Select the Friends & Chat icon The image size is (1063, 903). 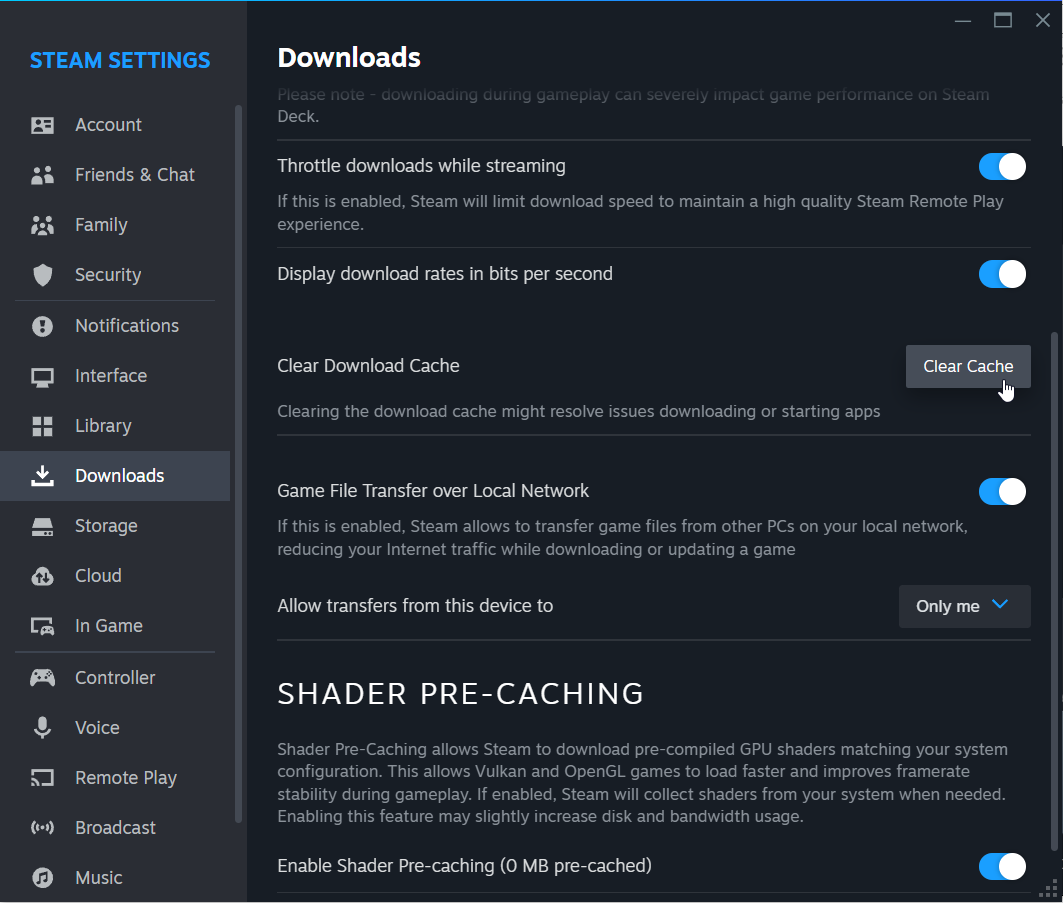pos(42,174)
